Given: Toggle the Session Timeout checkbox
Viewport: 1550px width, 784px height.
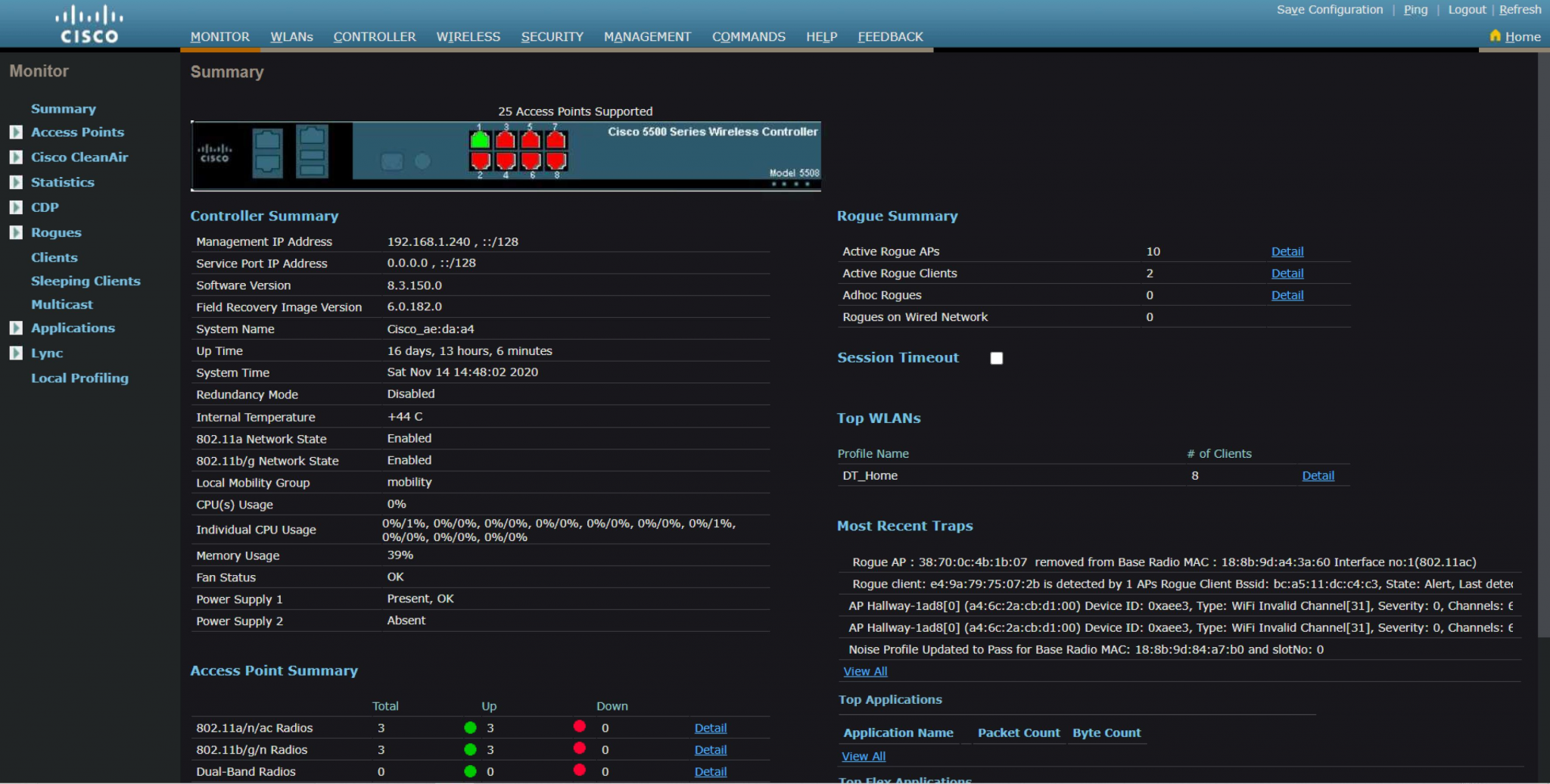Looking at the screenshot, I should [997, 358].
